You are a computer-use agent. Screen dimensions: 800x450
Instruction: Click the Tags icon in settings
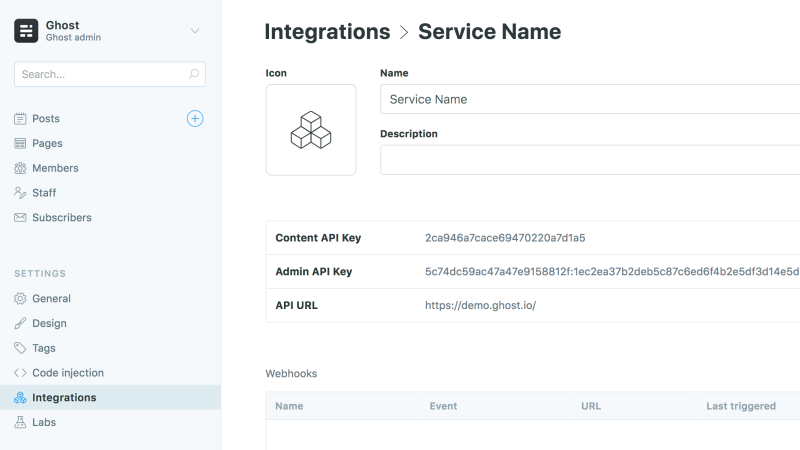(20, 348)
